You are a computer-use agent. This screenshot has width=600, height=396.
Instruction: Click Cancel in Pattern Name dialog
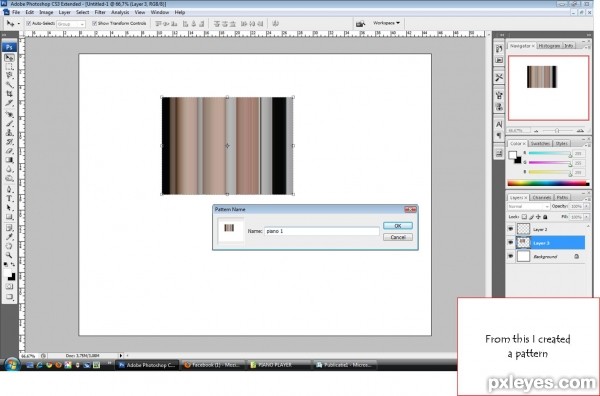point(398,237)
